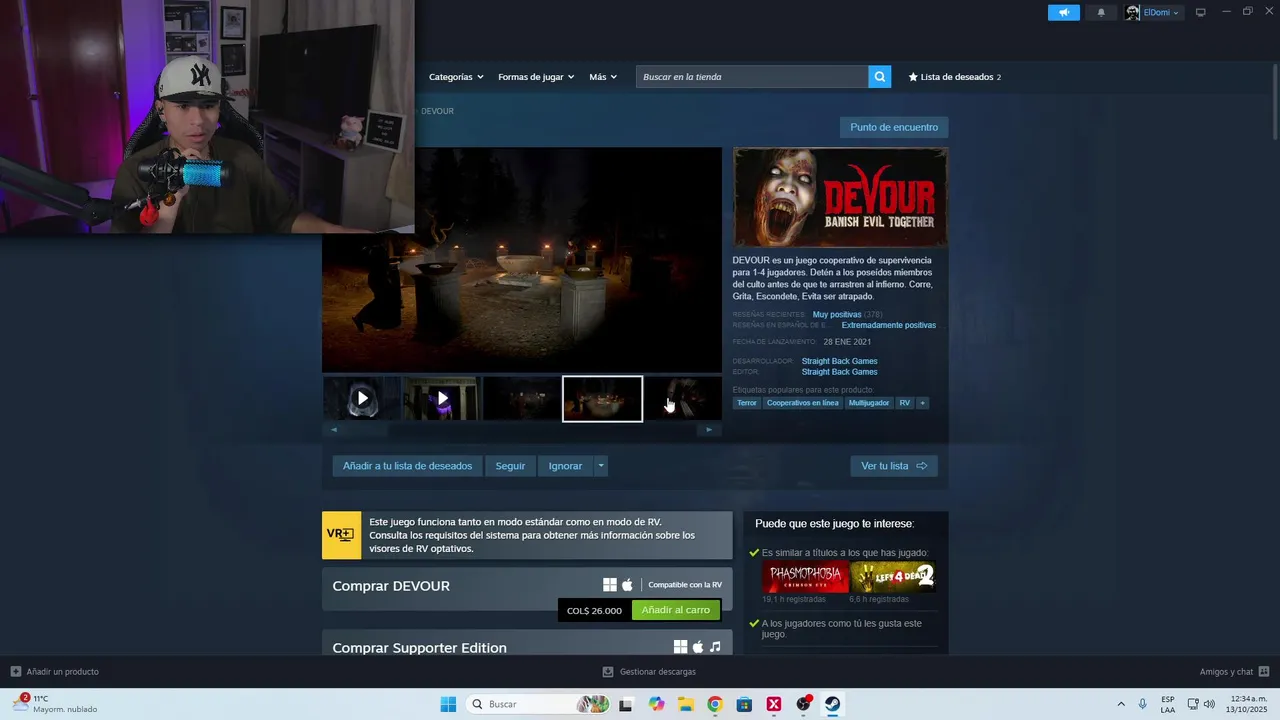Click the store search magnifier button

coord(879,77)
